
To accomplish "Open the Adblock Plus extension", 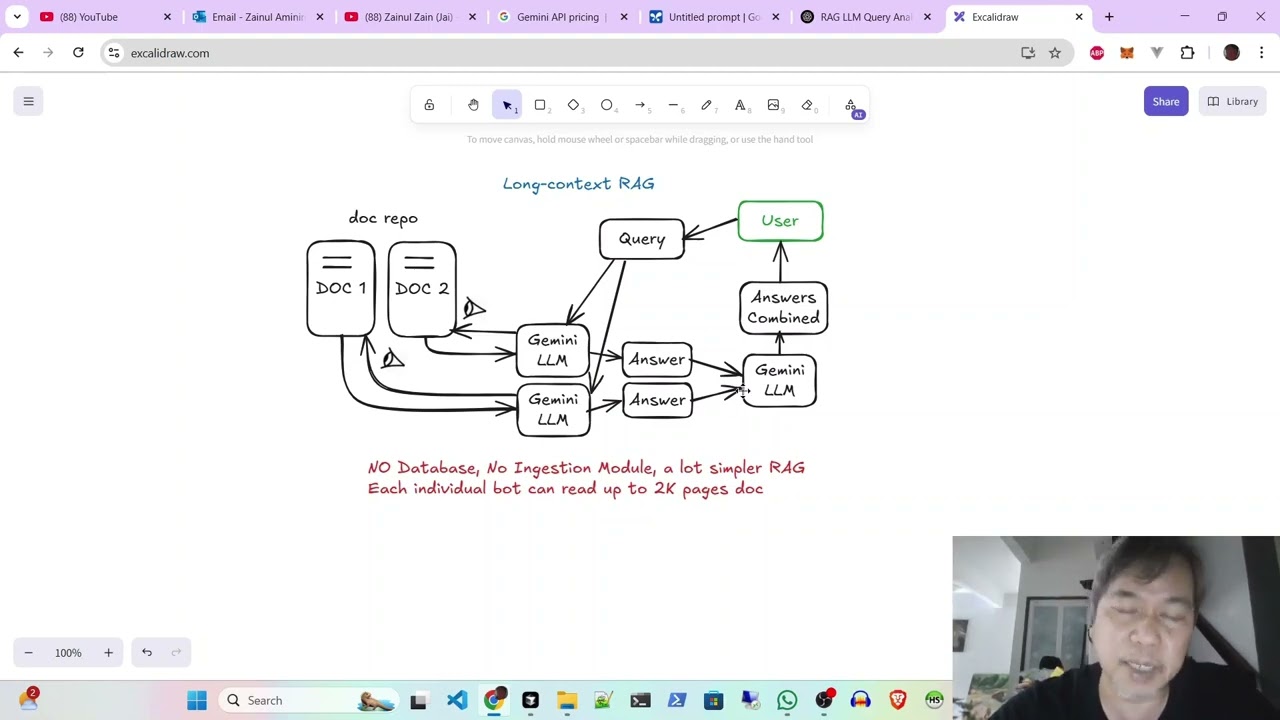I will click(x=1097, y=53).
